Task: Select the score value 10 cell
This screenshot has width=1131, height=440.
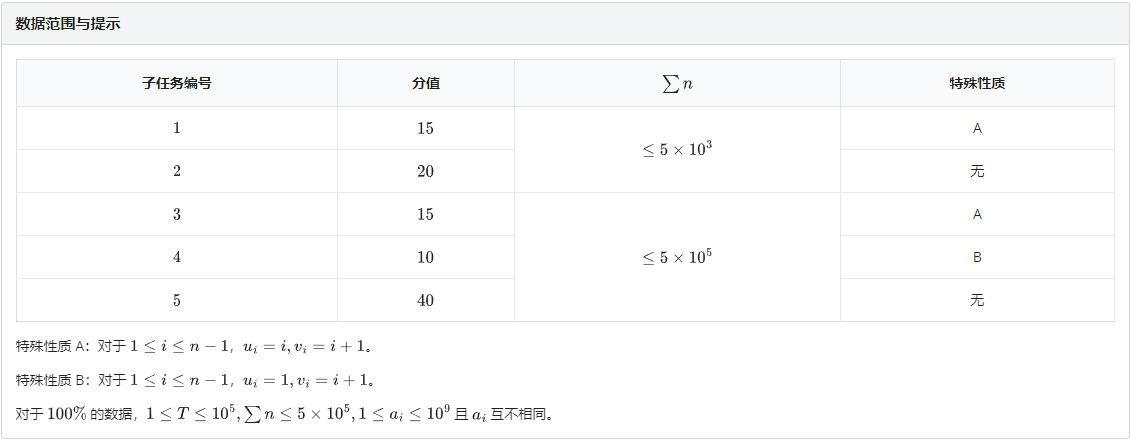Action: pos(426,257)
